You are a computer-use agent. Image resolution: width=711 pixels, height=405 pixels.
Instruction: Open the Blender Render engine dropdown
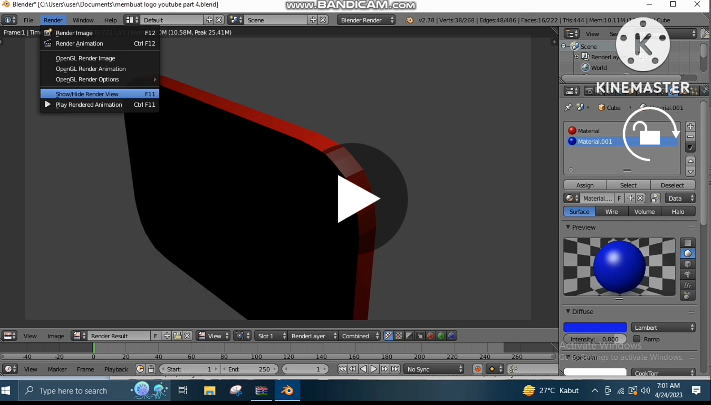(x=366, y=20)
